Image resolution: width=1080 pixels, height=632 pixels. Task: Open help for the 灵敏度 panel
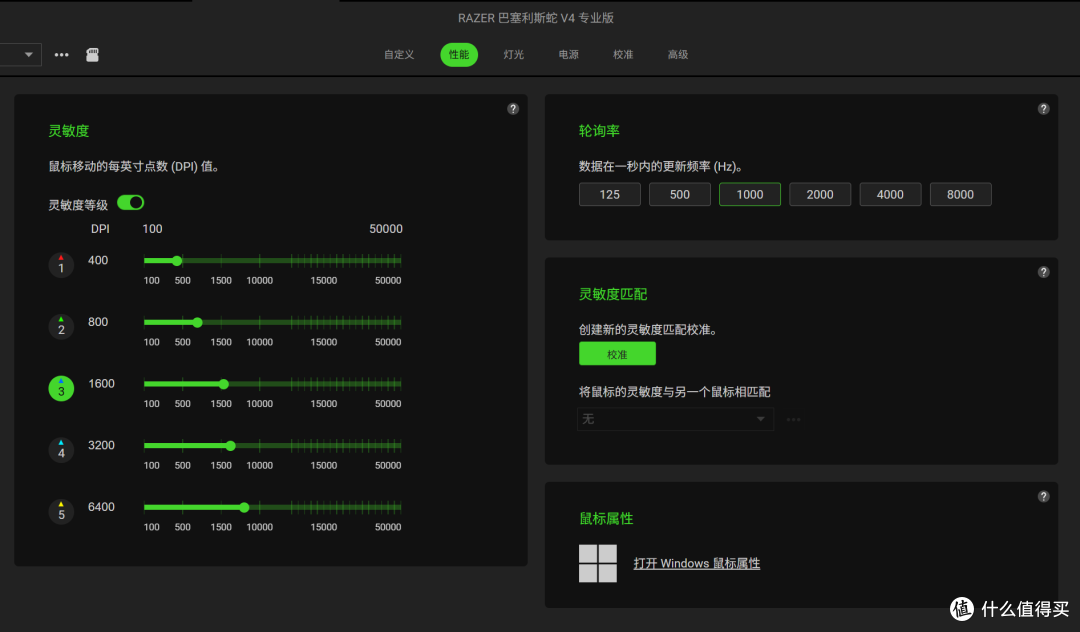(513, 109)
